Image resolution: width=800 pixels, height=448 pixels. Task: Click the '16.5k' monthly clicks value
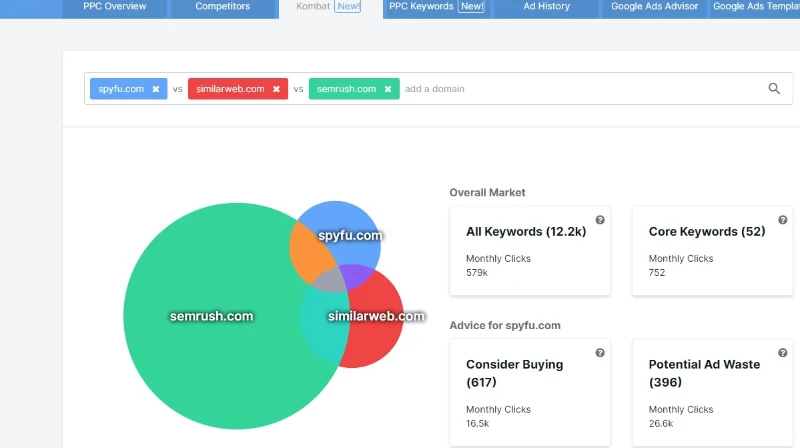(478, 423)
